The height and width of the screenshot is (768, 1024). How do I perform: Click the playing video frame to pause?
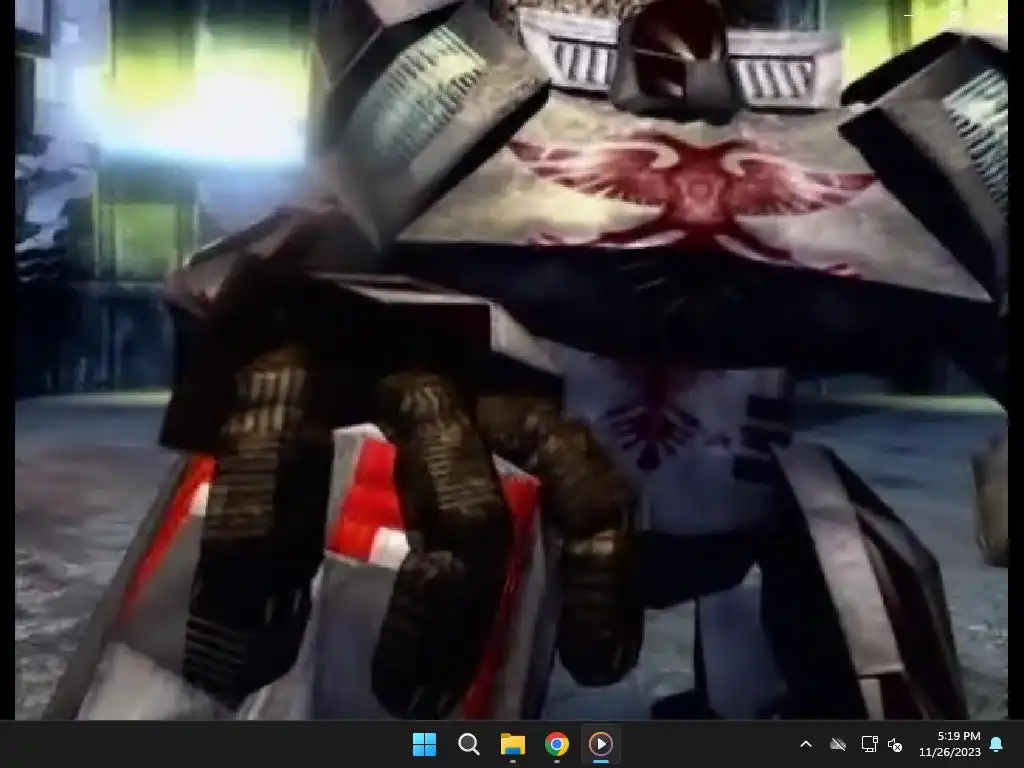click(511, 360)
